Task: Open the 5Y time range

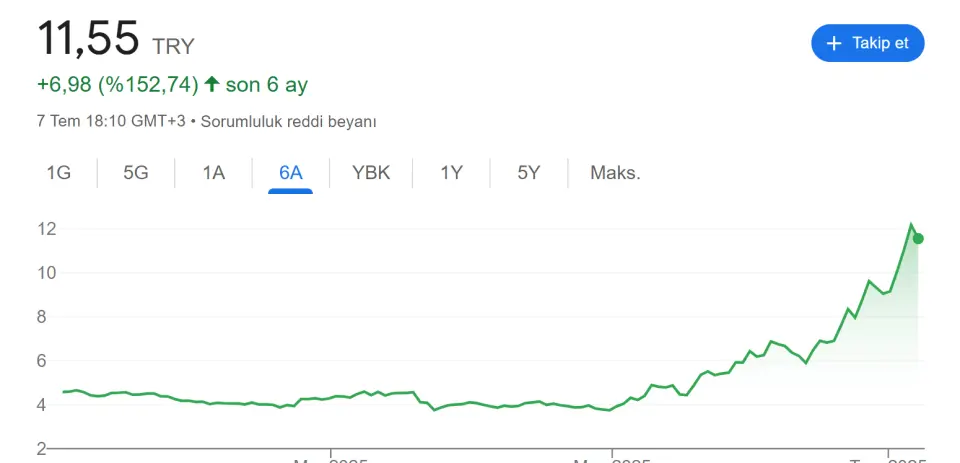Action: [x=529, y=173]
